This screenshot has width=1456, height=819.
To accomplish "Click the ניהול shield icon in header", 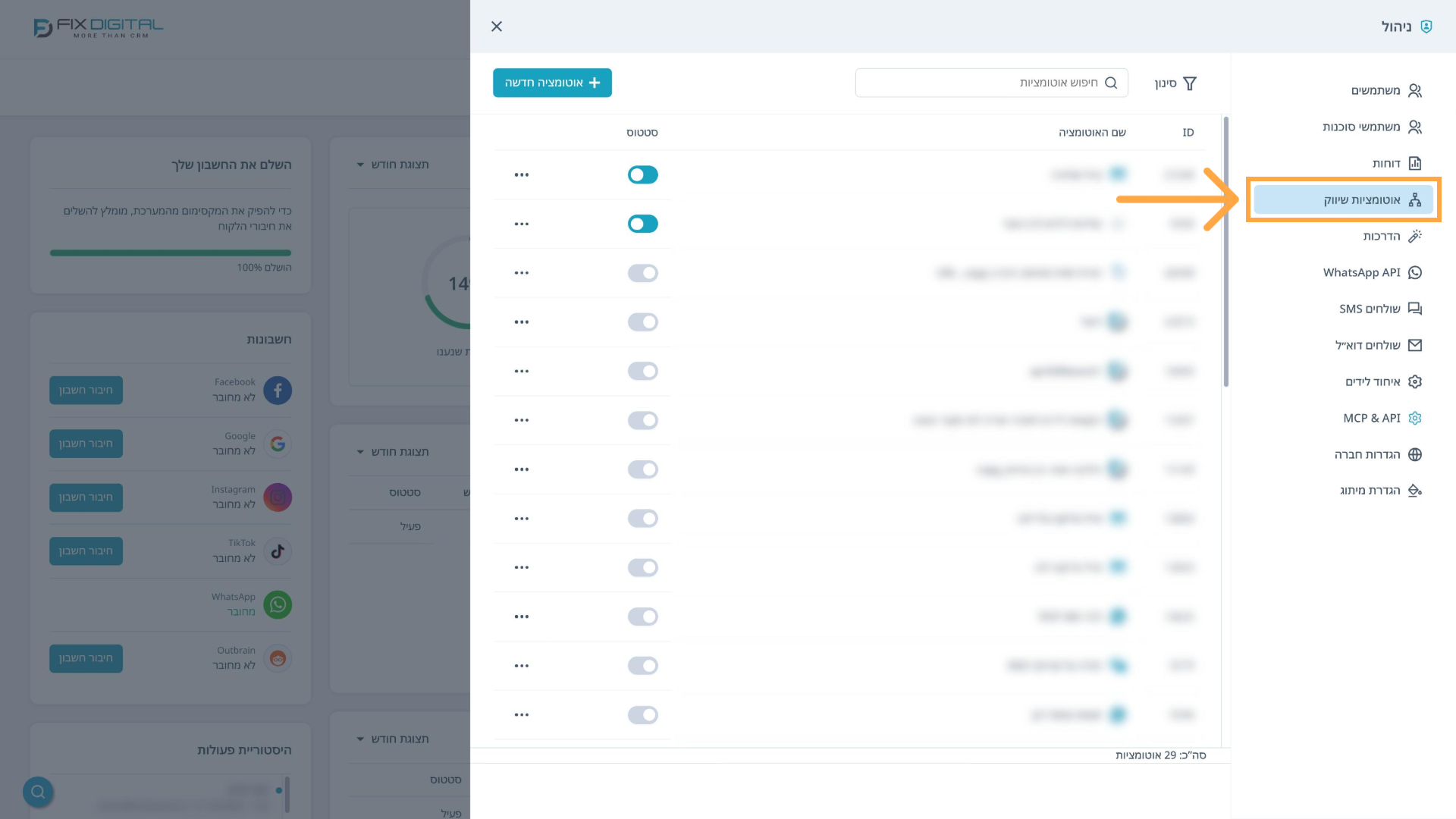I will click(1426, 27).
